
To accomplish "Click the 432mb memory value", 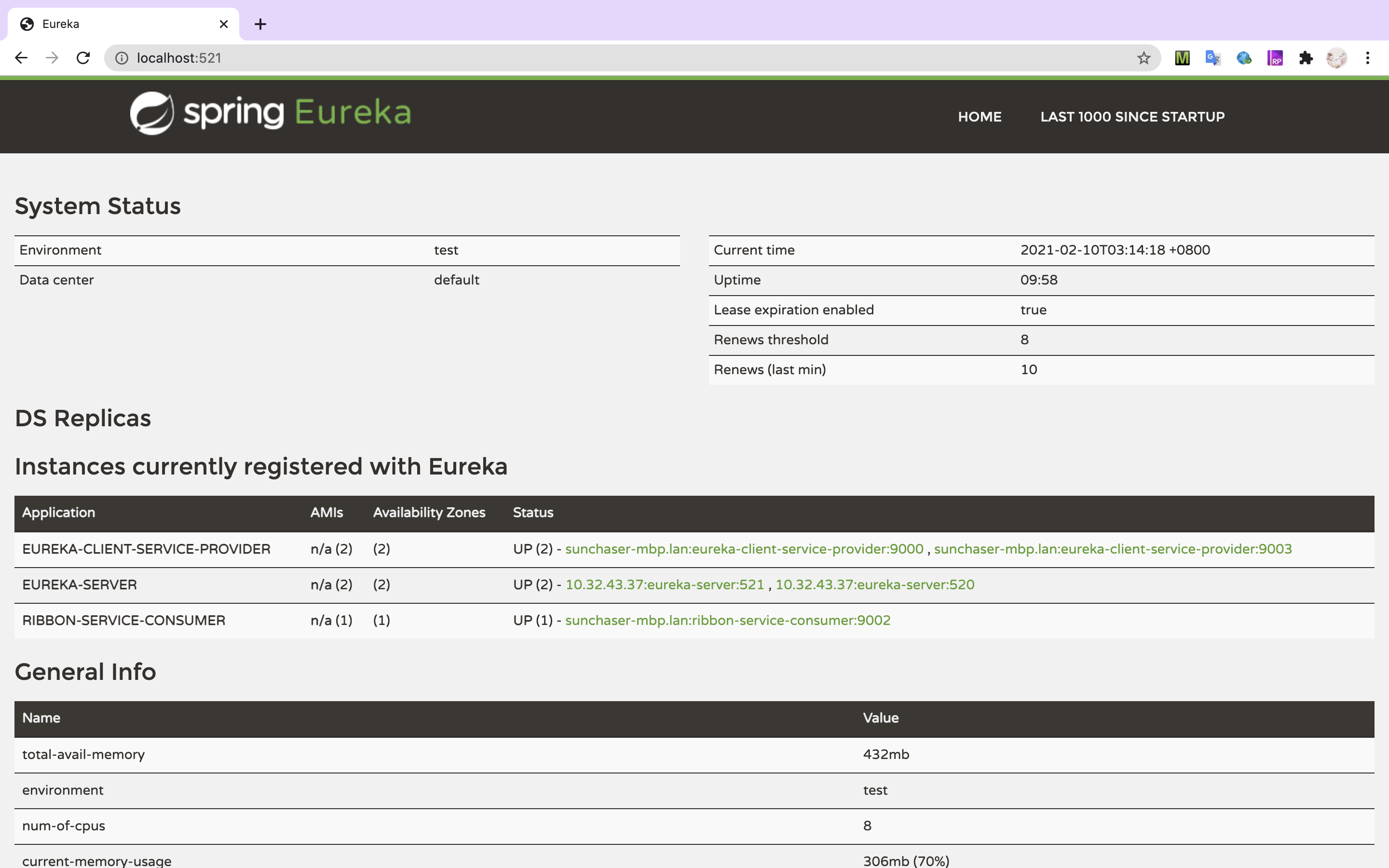I will pos(885,754).
